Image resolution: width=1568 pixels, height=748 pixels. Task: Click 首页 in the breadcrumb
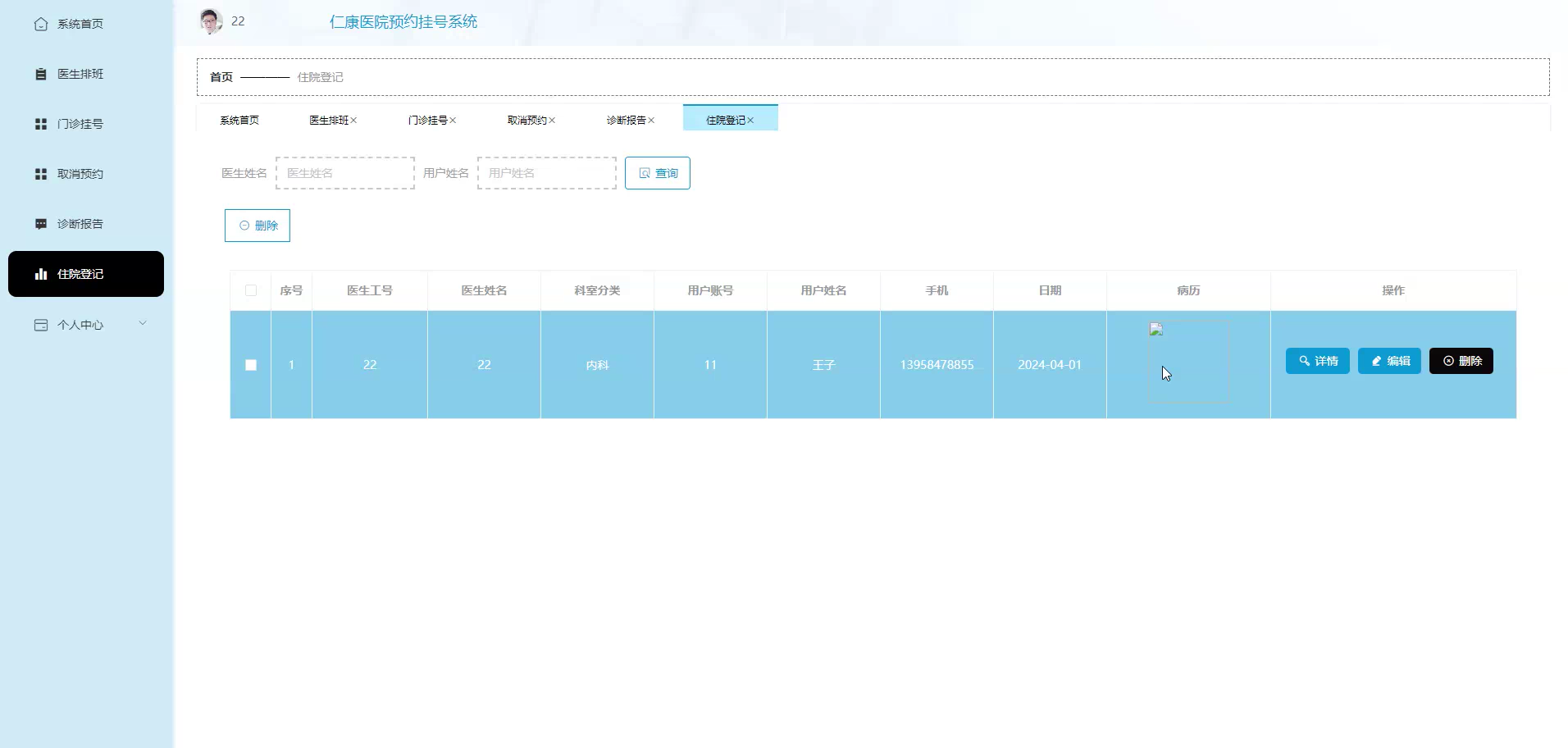click(x=220, y=76)
